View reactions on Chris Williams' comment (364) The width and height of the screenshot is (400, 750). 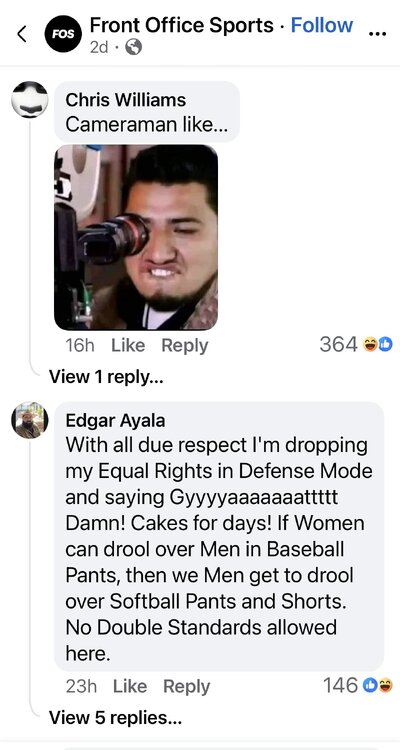(356, 344)
